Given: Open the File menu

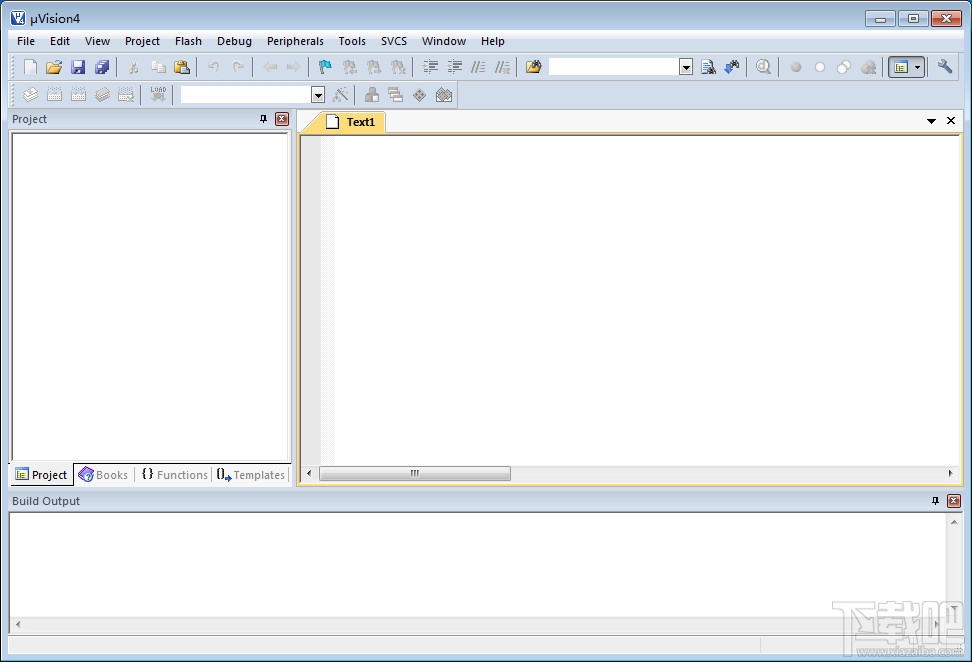Looking at the screenshot, I should pos(26,41).
